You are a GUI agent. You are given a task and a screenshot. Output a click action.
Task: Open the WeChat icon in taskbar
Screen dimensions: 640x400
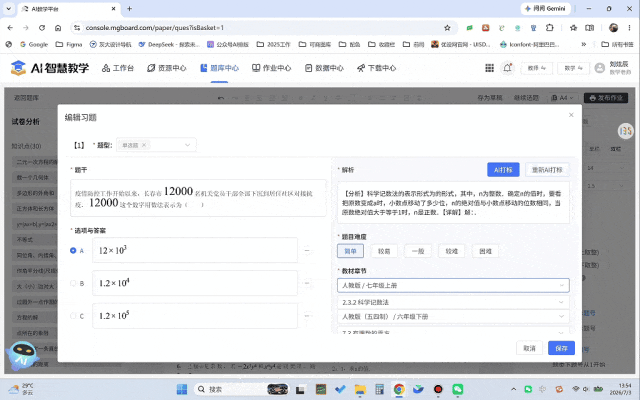coord(458,389)
